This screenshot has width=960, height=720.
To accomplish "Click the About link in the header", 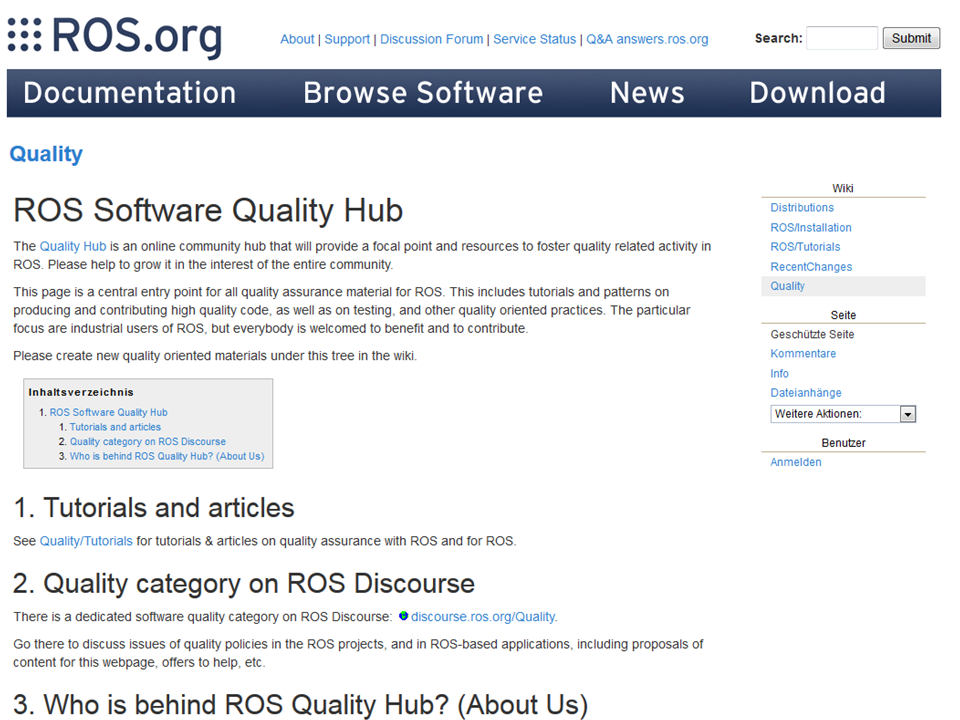I will click(x=297, y=39).
